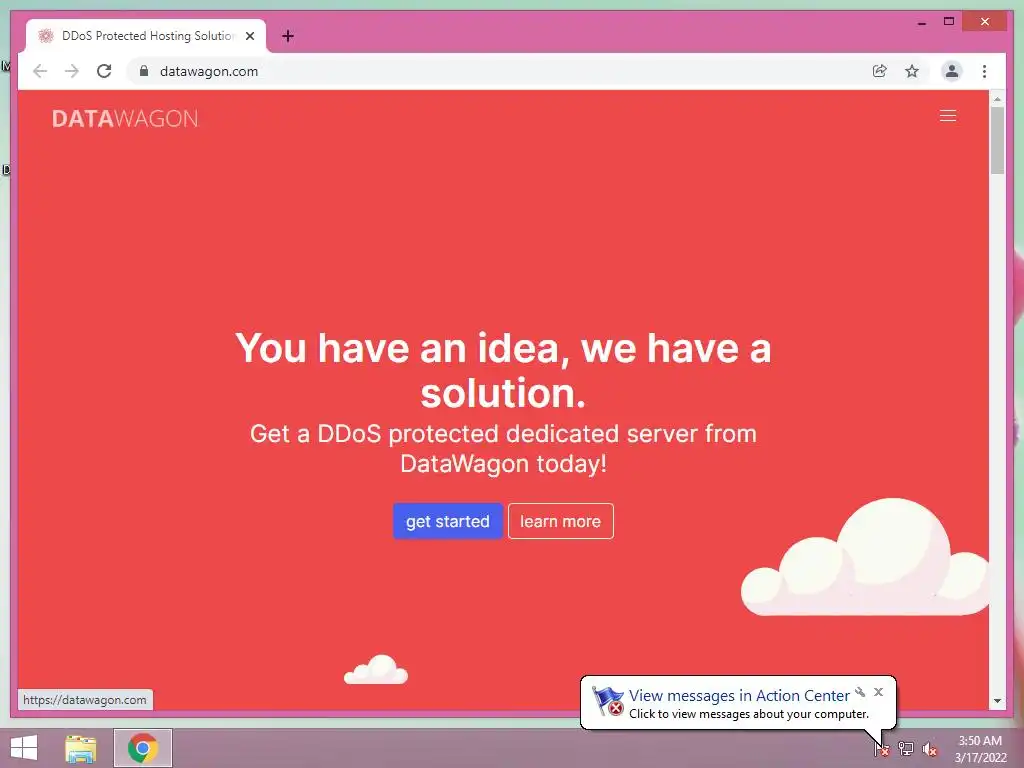Open the network tray icon
1024x768 pixels.
906,749
